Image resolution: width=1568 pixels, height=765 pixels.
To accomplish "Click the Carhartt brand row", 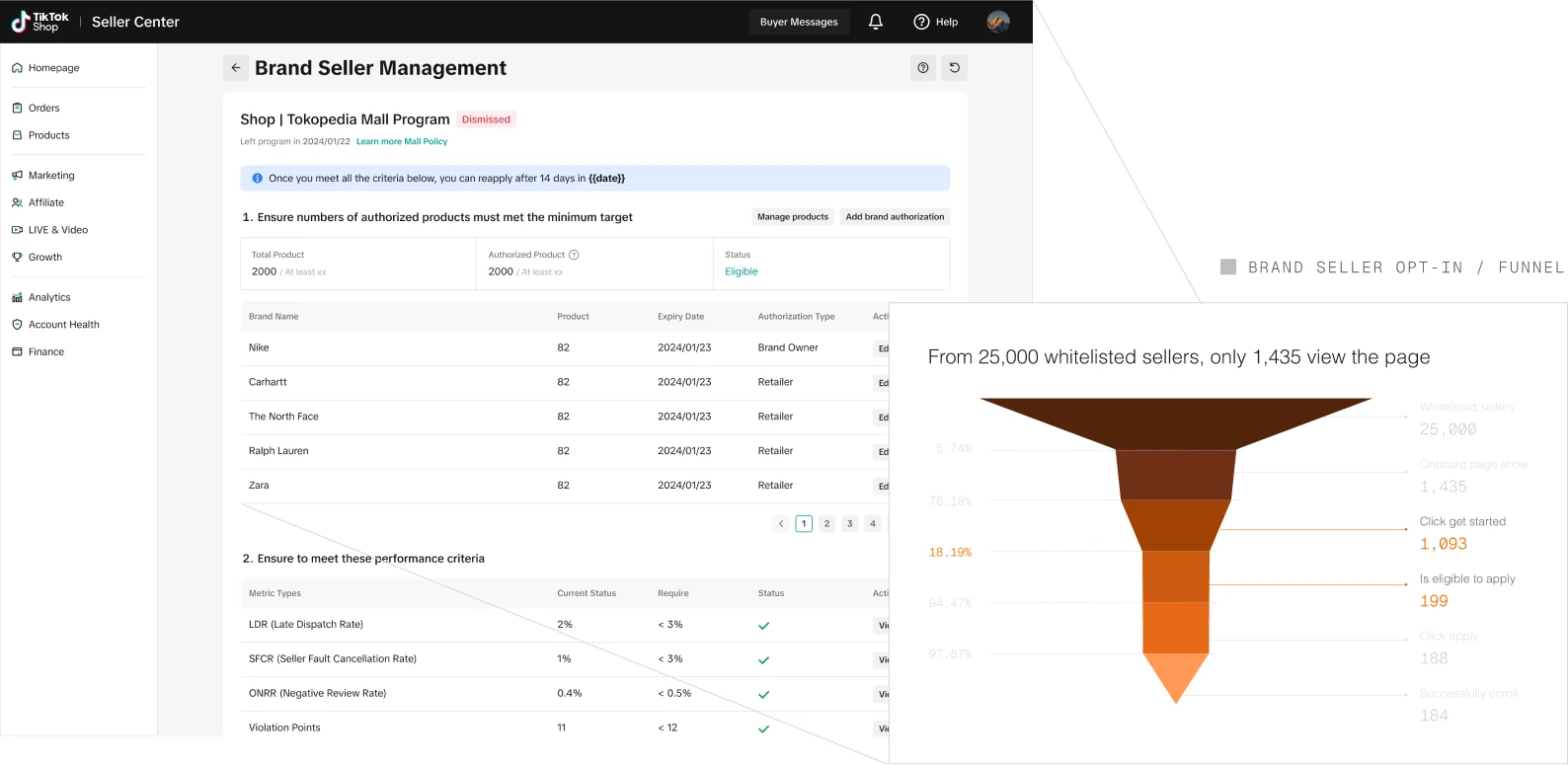I will tap(565, 383).
